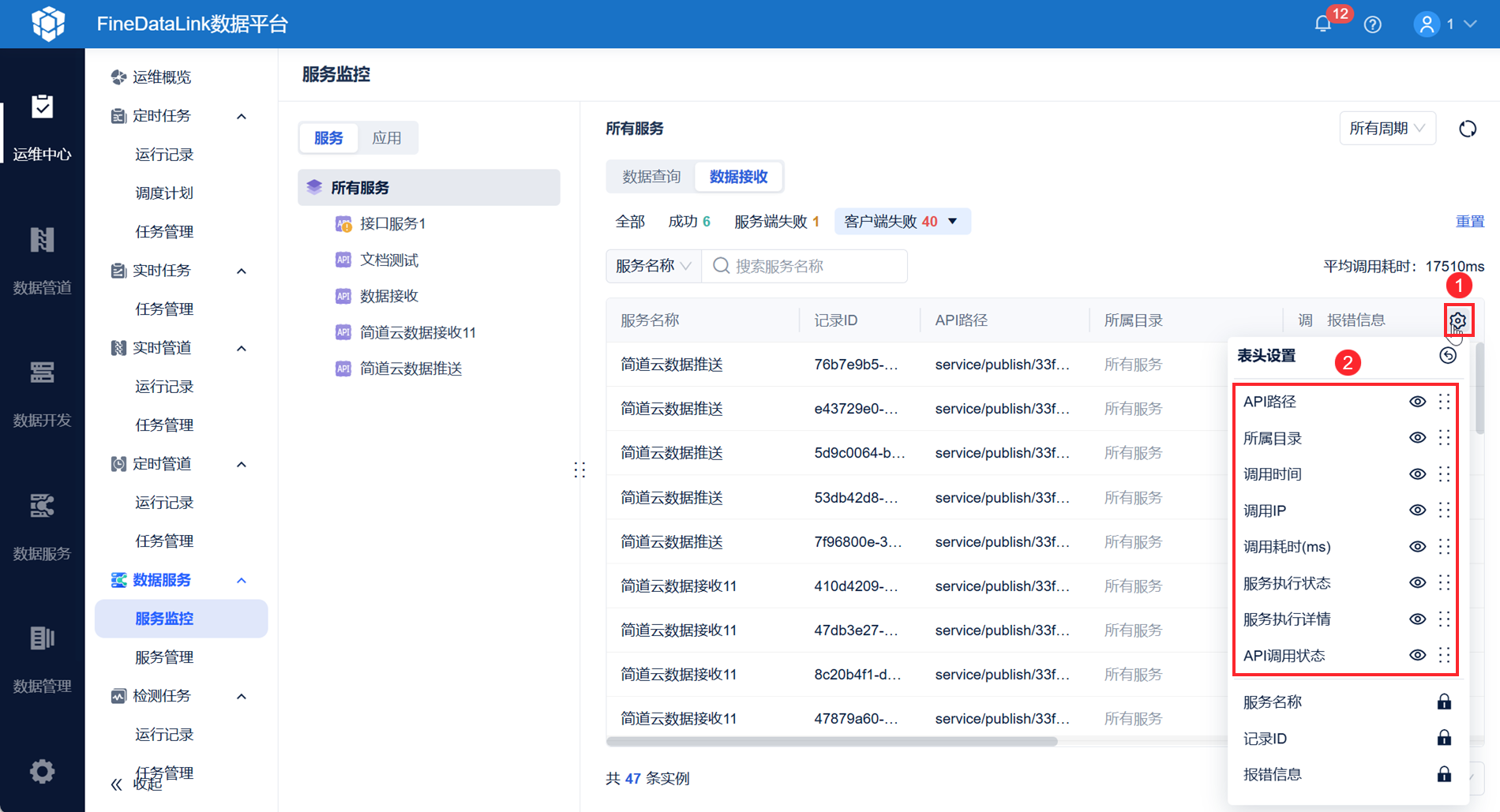Filter by 全部 status
This screenshot has height=812, width=1500.
[x=630, y=222]
